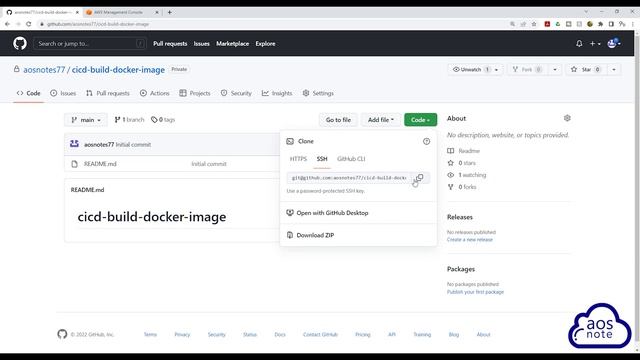Star the repository
Viewport: 640px width, 360px height.
586,69
